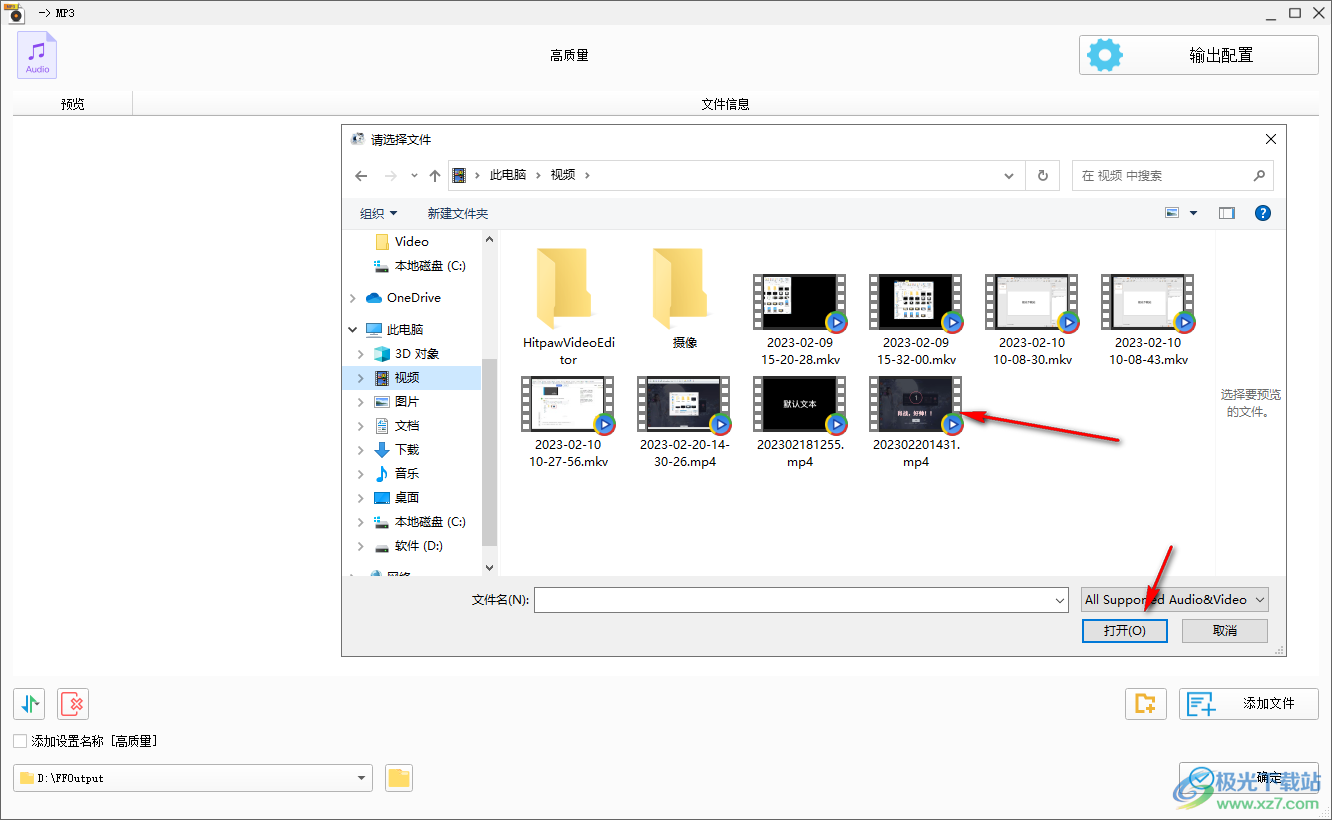Enable the 添加设置名称 checkbox
1332x820 pixels.
point(20,741)
